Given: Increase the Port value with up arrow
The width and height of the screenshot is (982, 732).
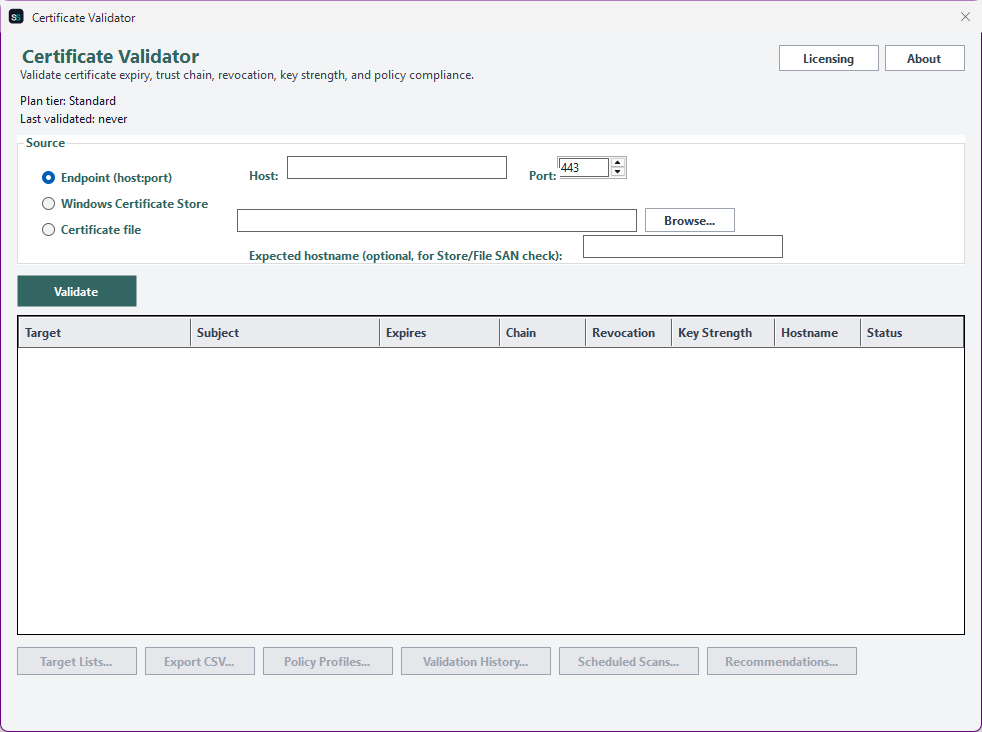Looking at the screenshot, I should (x=618, y=163).
